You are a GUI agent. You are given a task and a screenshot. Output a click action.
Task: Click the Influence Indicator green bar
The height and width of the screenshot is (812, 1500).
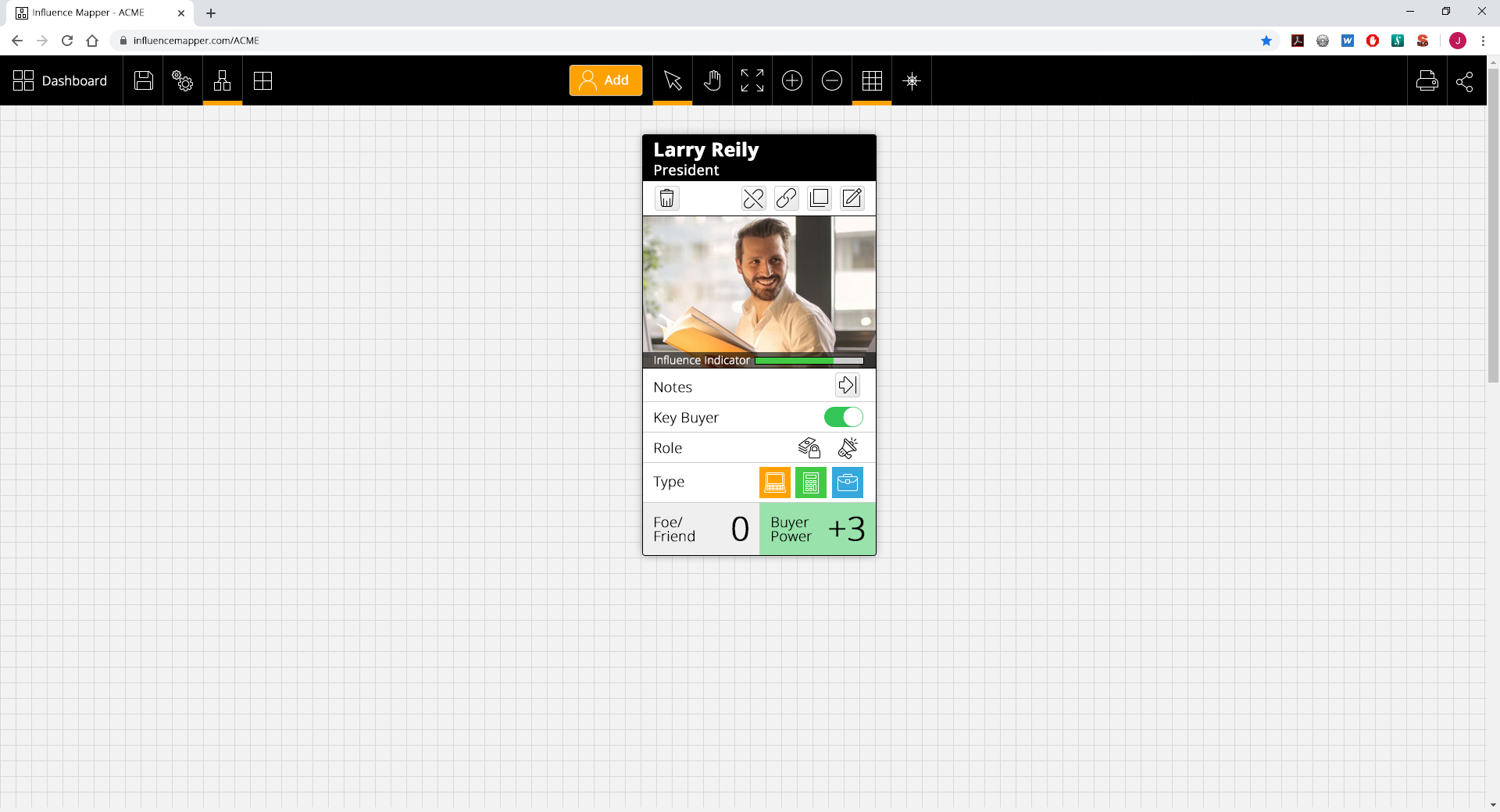[809, 361]
